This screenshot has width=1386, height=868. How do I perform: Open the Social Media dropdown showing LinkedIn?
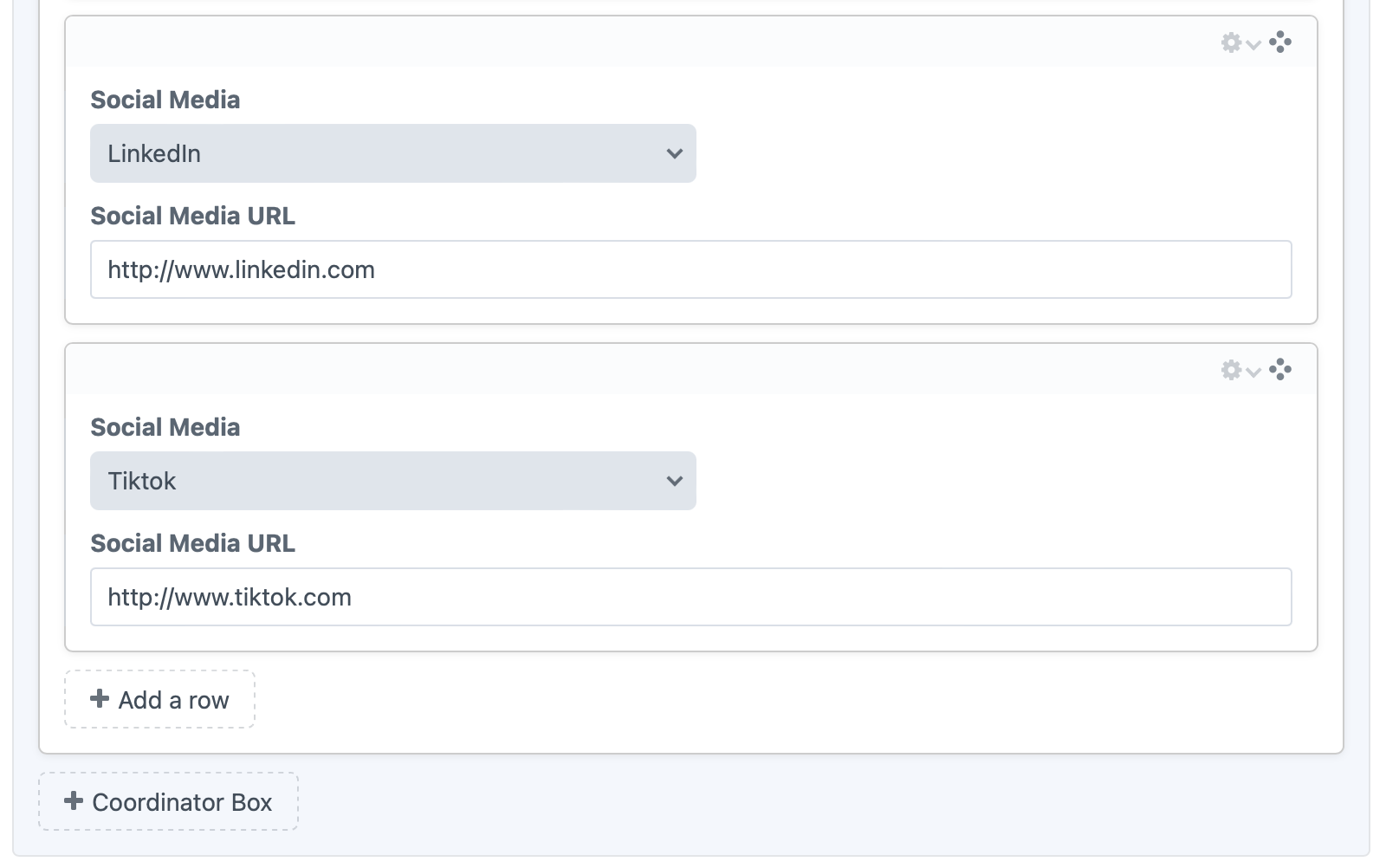tap(392, 153)
